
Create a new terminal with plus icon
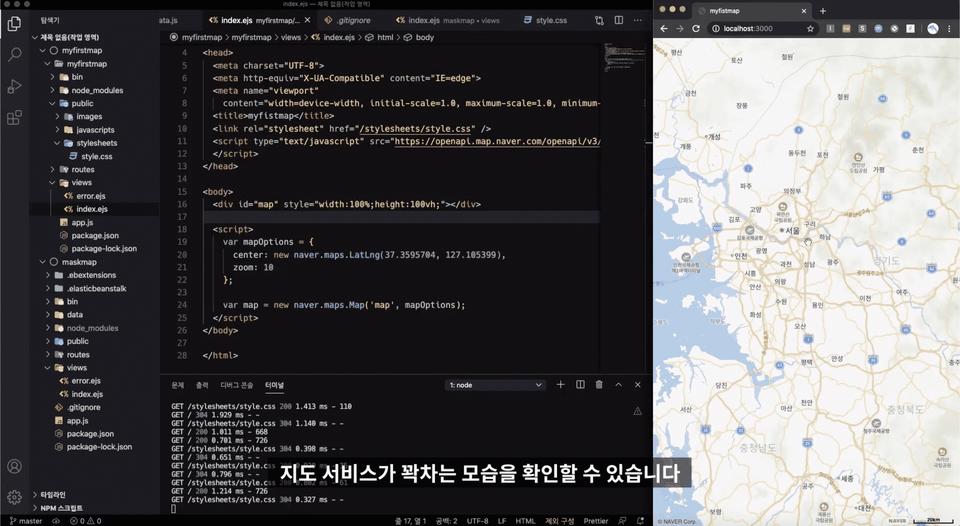tap(560, 385)
